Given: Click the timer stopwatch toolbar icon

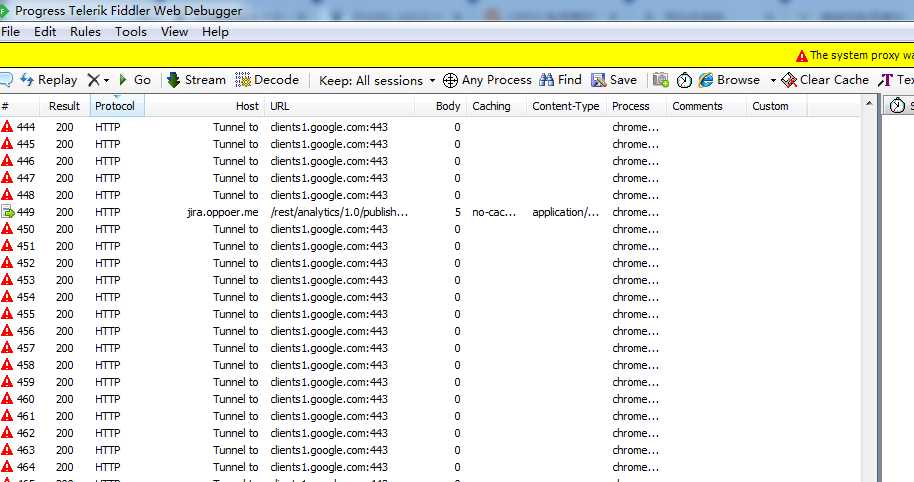Looking at the screenshot, I should tap(684, 80).
